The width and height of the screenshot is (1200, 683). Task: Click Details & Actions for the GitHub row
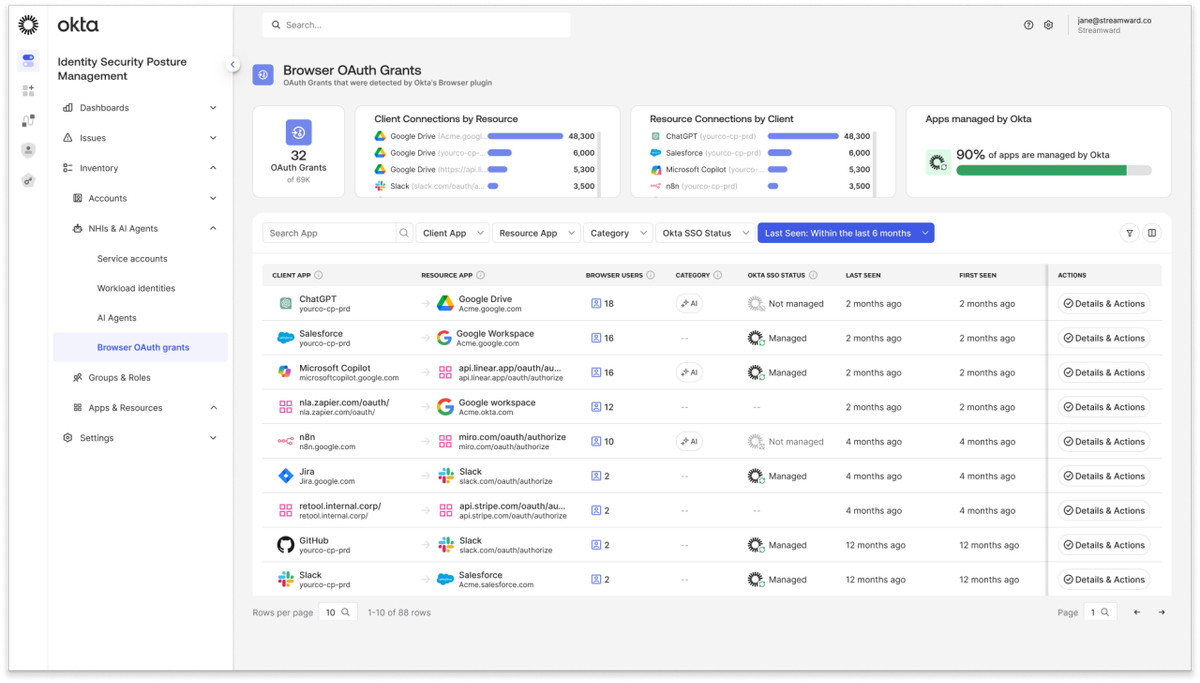pos(1104,544)
